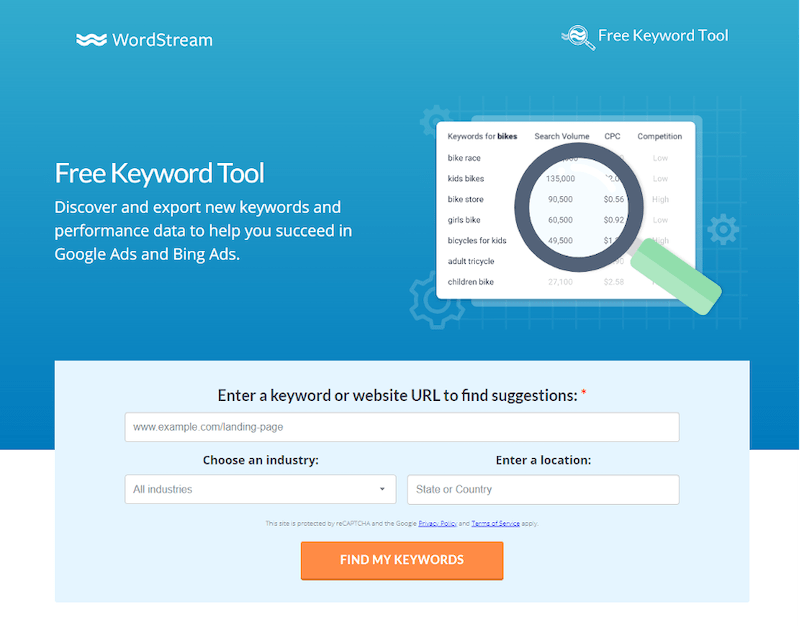The height and width of the screenshot is (626, 800).
Task: Click the 'Competition' column header
Action: coord(659,136)
